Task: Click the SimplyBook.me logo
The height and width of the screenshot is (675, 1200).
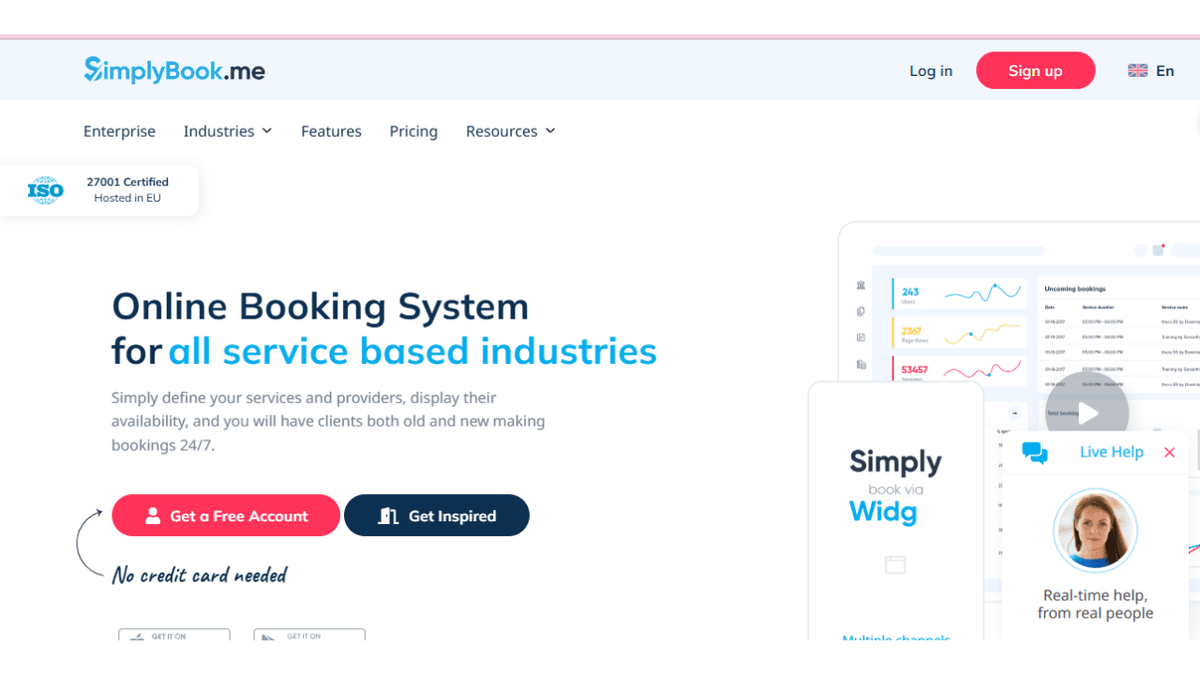Action: (x=175, y=70)
